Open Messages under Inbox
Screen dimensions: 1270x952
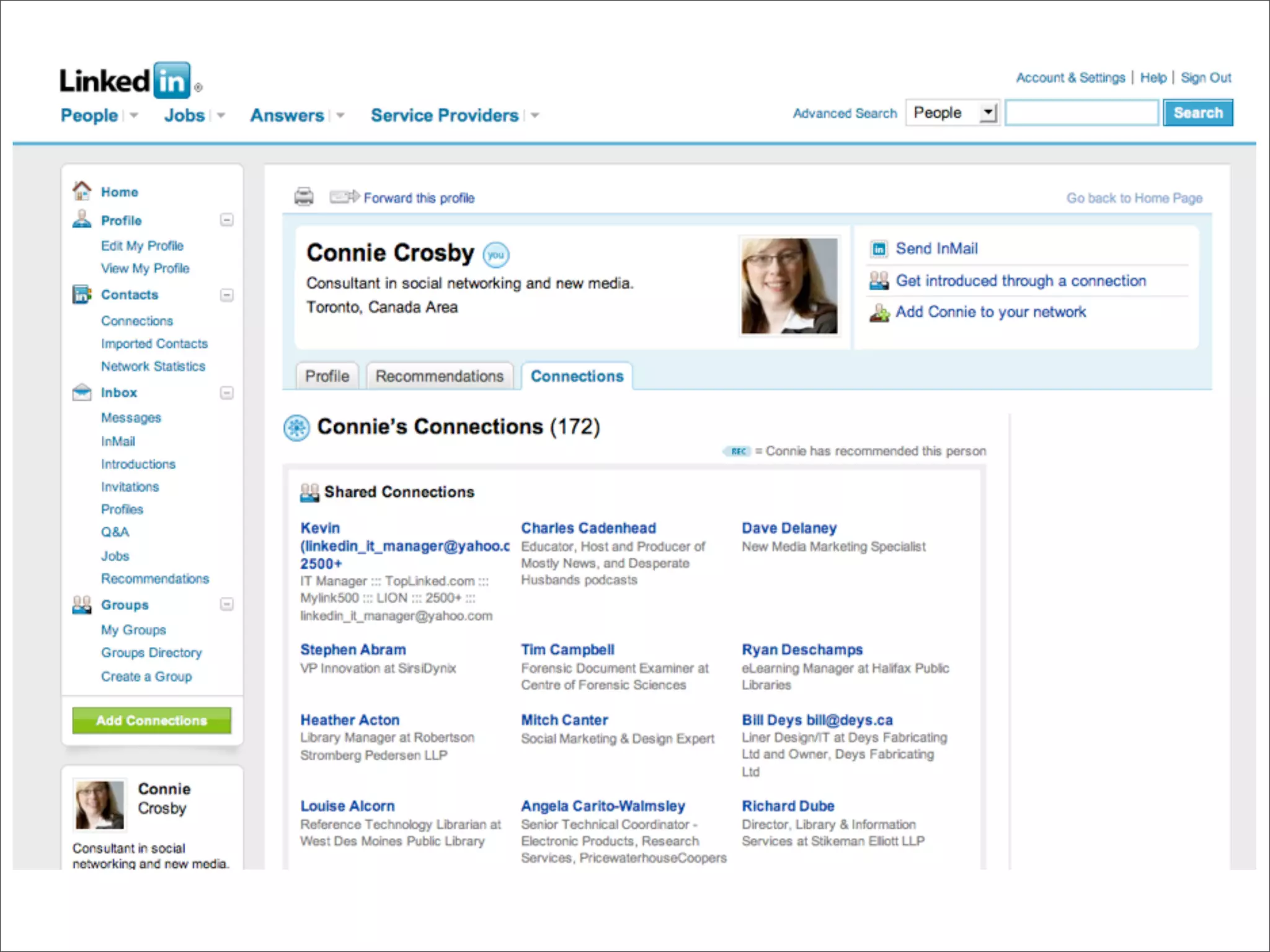pos(131,418)
